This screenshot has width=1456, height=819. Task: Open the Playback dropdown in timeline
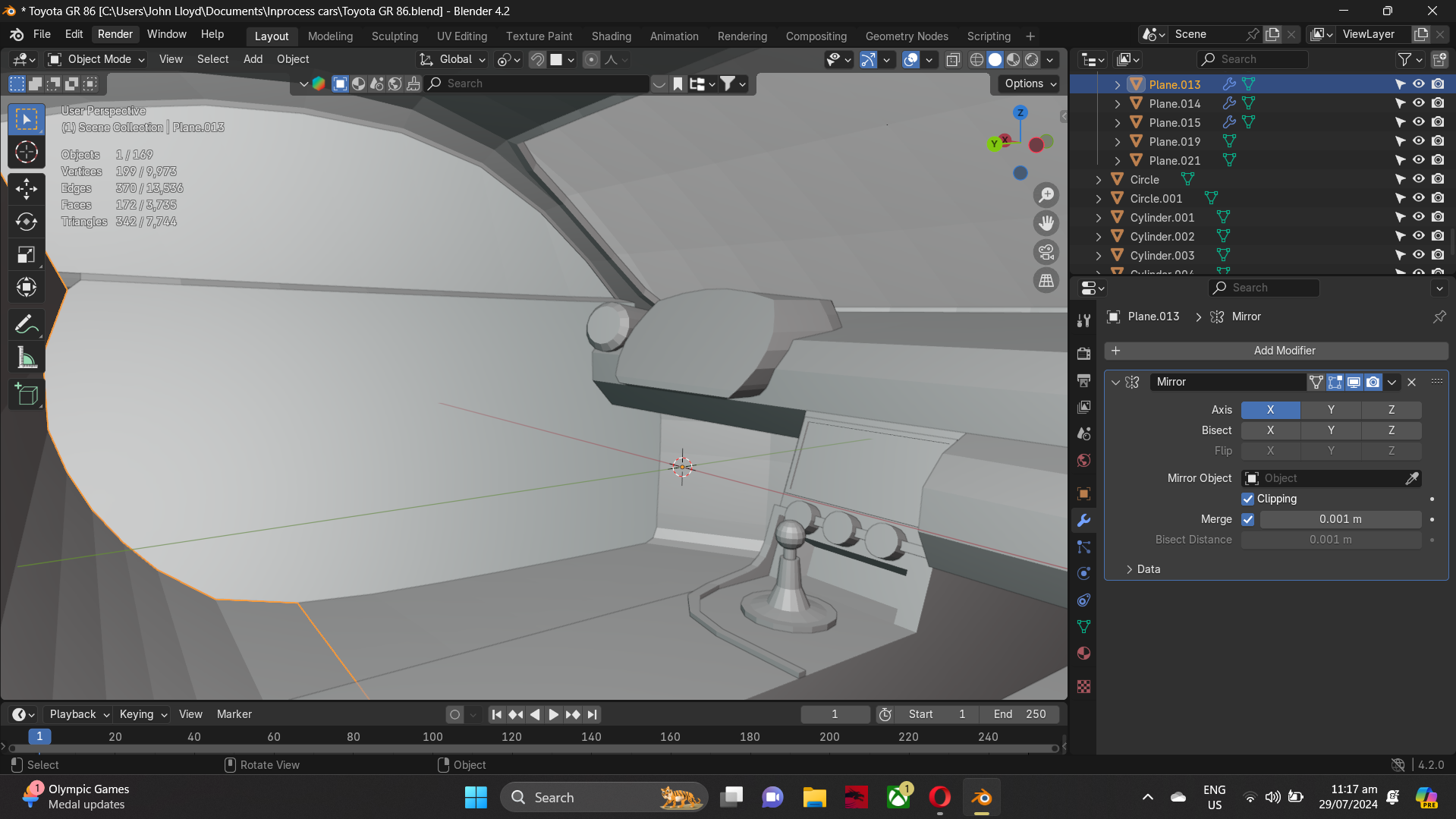coord(79,714)
